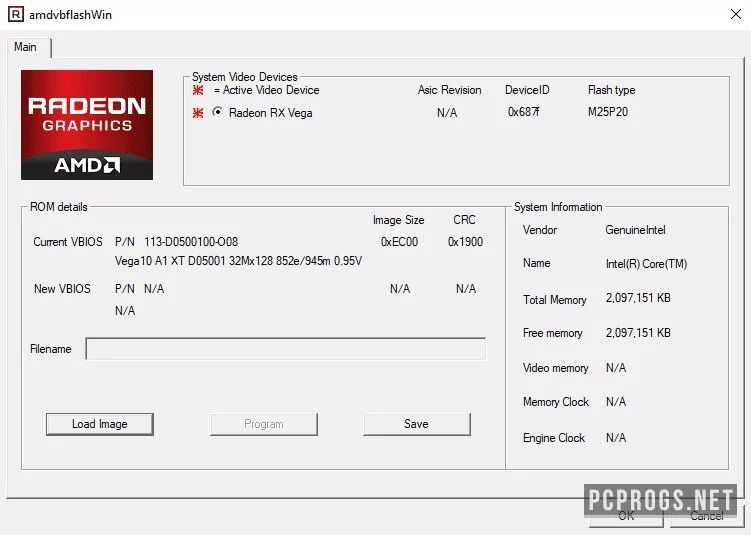The width and height of the screenshot is (751, 535).
Task: Click the Radeon Graphics AMD logo
Action: 87,125
